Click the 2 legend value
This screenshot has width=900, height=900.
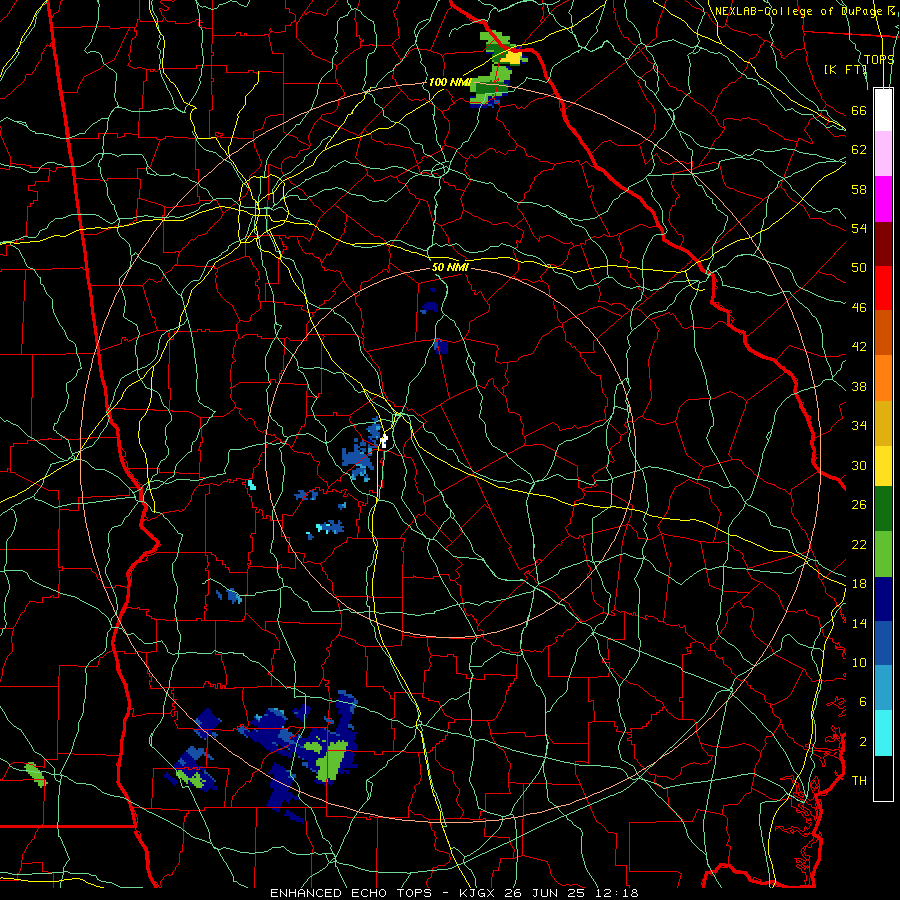(x=863, y=742)
